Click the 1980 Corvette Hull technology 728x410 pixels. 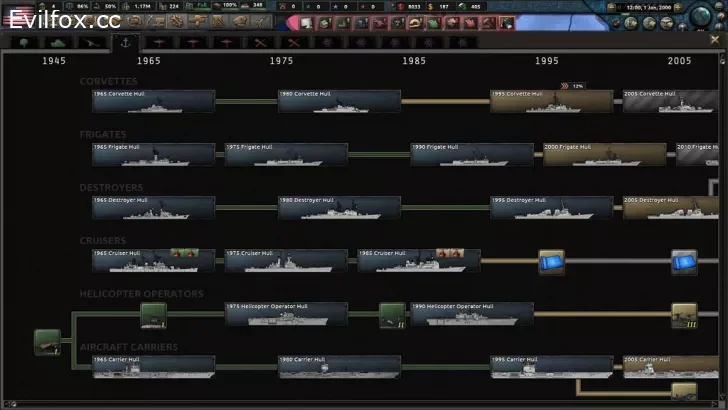click(339, 100)
